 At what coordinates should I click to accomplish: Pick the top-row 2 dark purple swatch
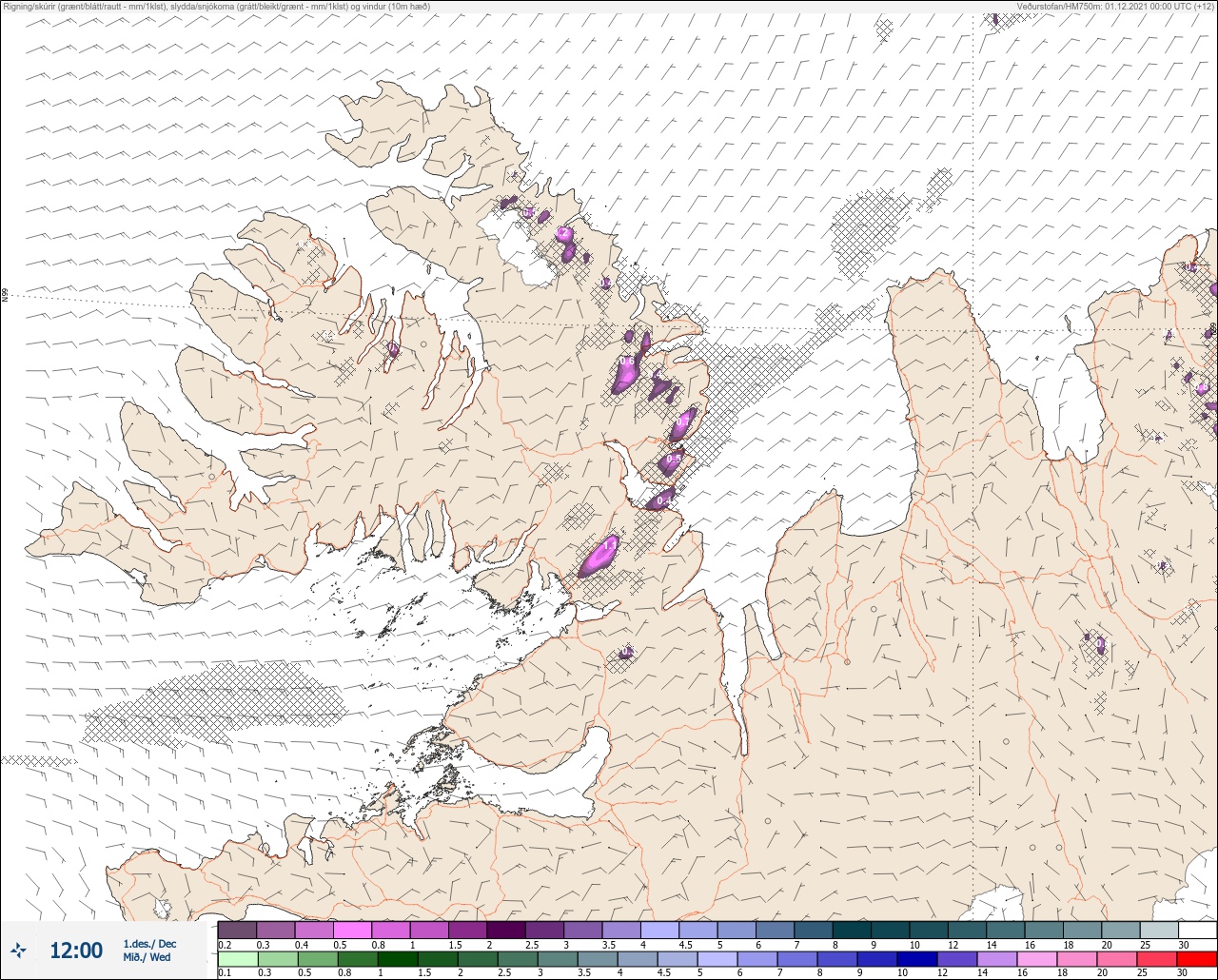tap(506, 930)
